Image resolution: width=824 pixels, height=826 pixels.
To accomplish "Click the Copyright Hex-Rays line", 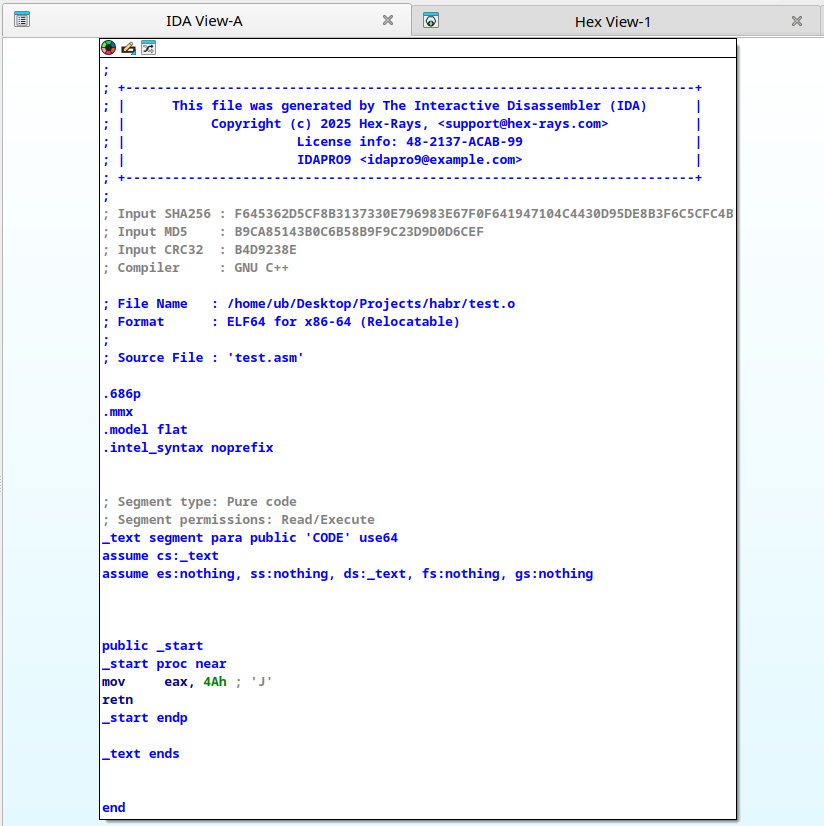I will (x=409, y=124).
